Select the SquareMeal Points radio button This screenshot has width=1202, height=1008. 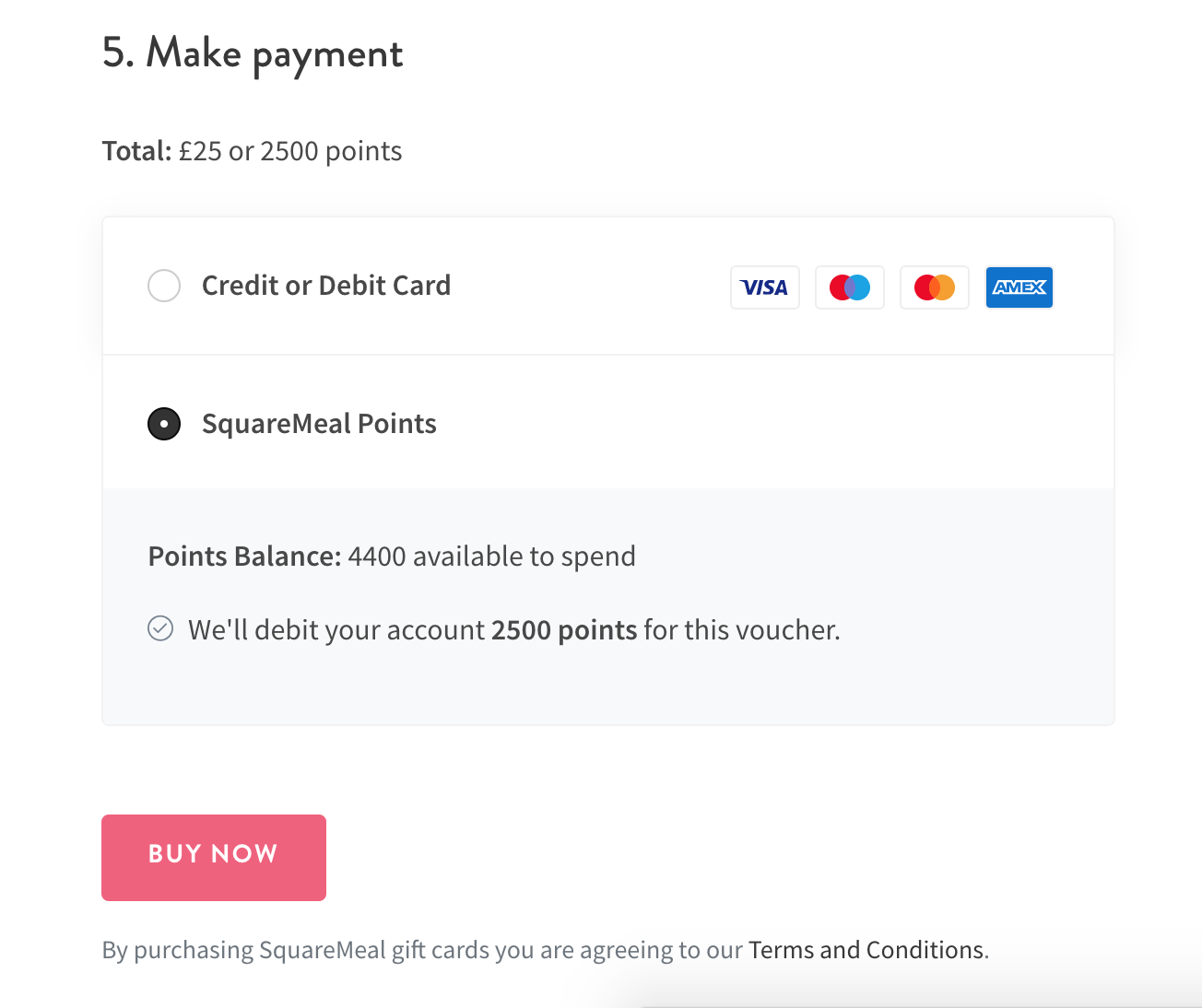tap(164, 424)
